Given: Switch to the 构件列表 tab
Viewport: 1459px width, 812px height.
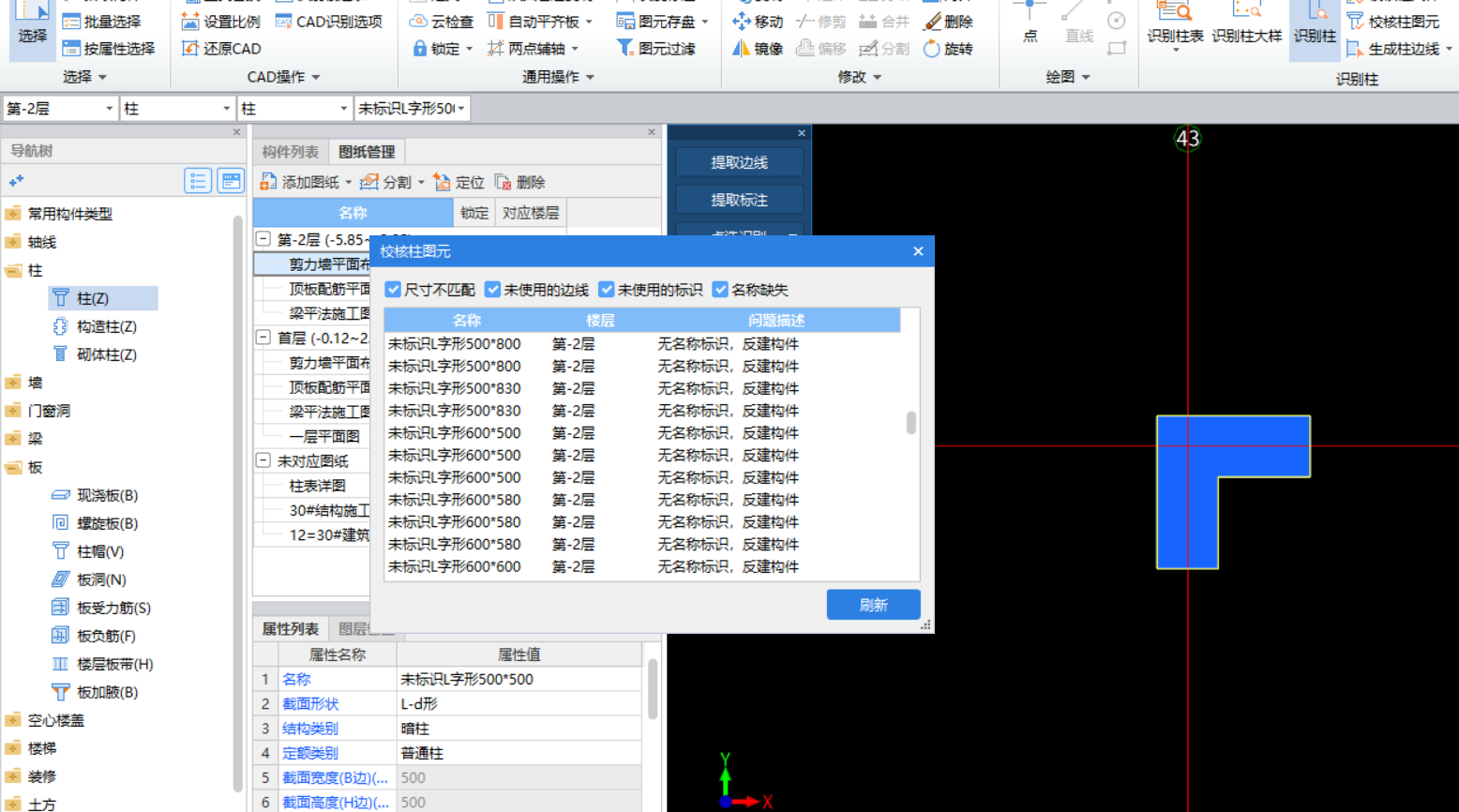Looking at the screenshot, I should tap(290, 152).
